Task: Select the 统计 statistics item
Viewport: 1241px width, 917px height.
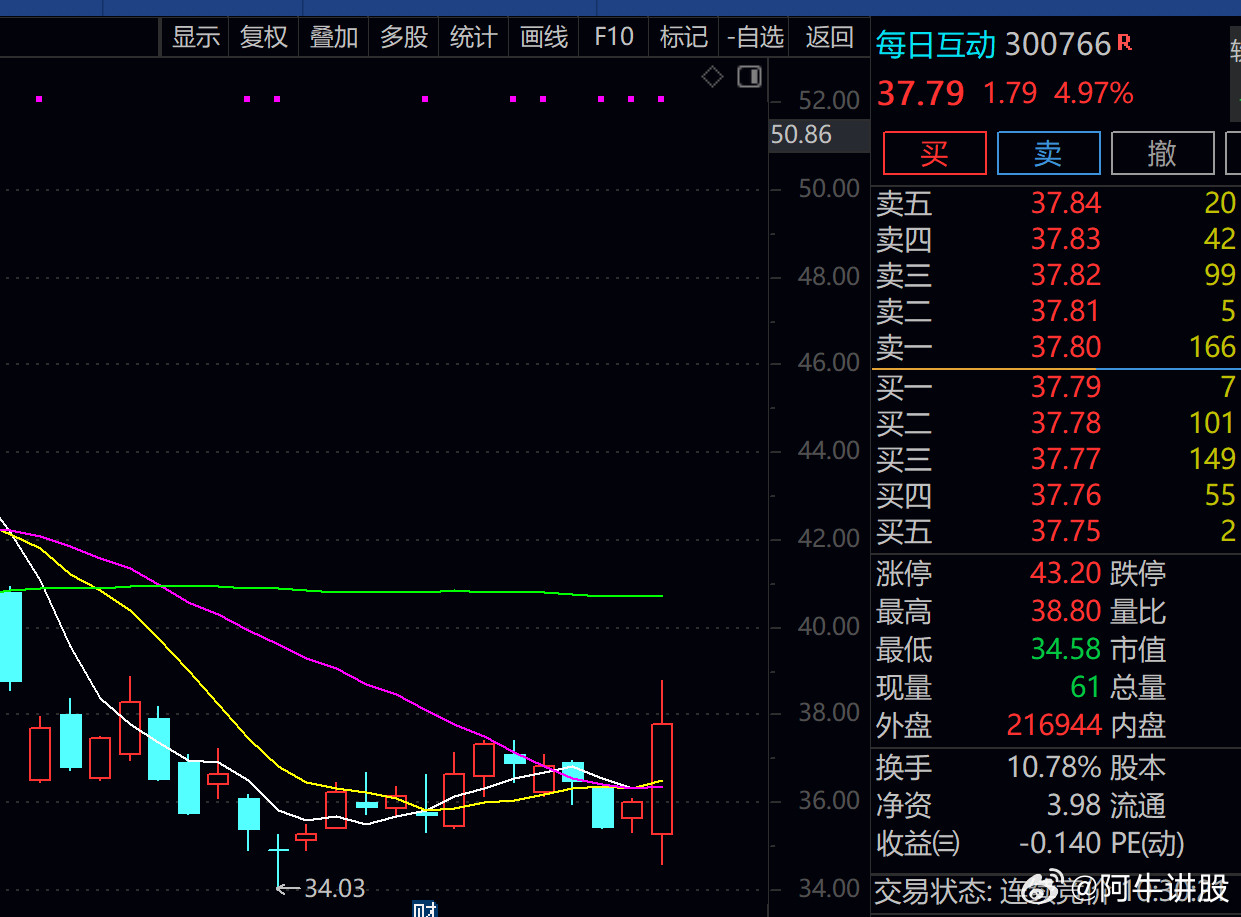Action: [x=473, y=37]
